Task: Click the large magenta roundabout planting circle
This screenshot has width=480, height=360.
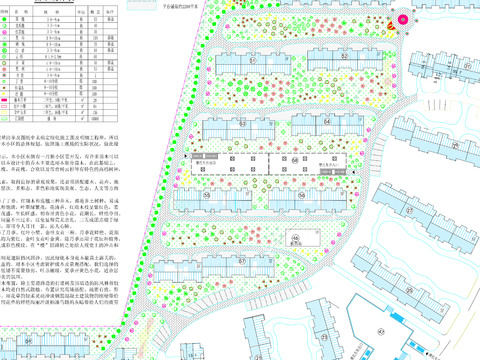Action: 403,20
